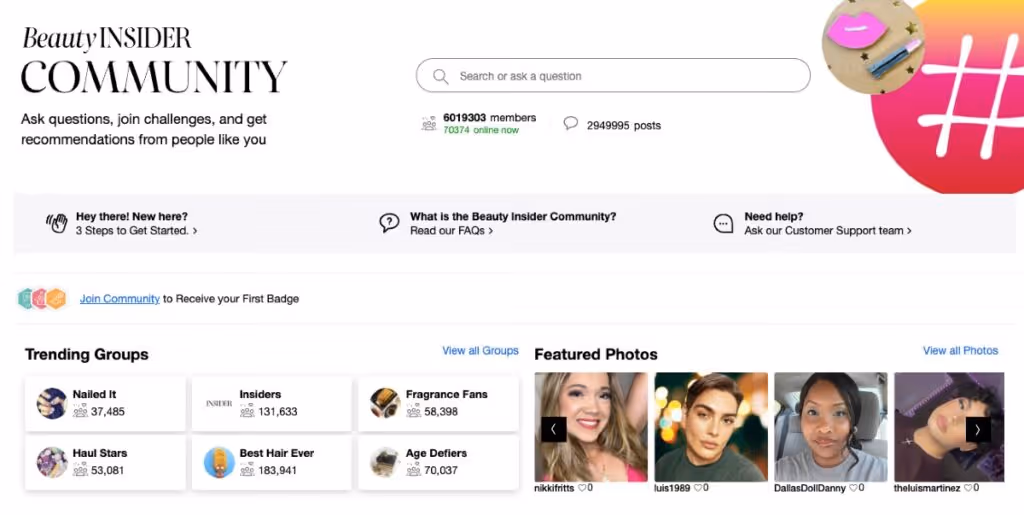Like nikkifritts photo with heart icon
The image size is (1024, 515).
(x=582, y=488)
